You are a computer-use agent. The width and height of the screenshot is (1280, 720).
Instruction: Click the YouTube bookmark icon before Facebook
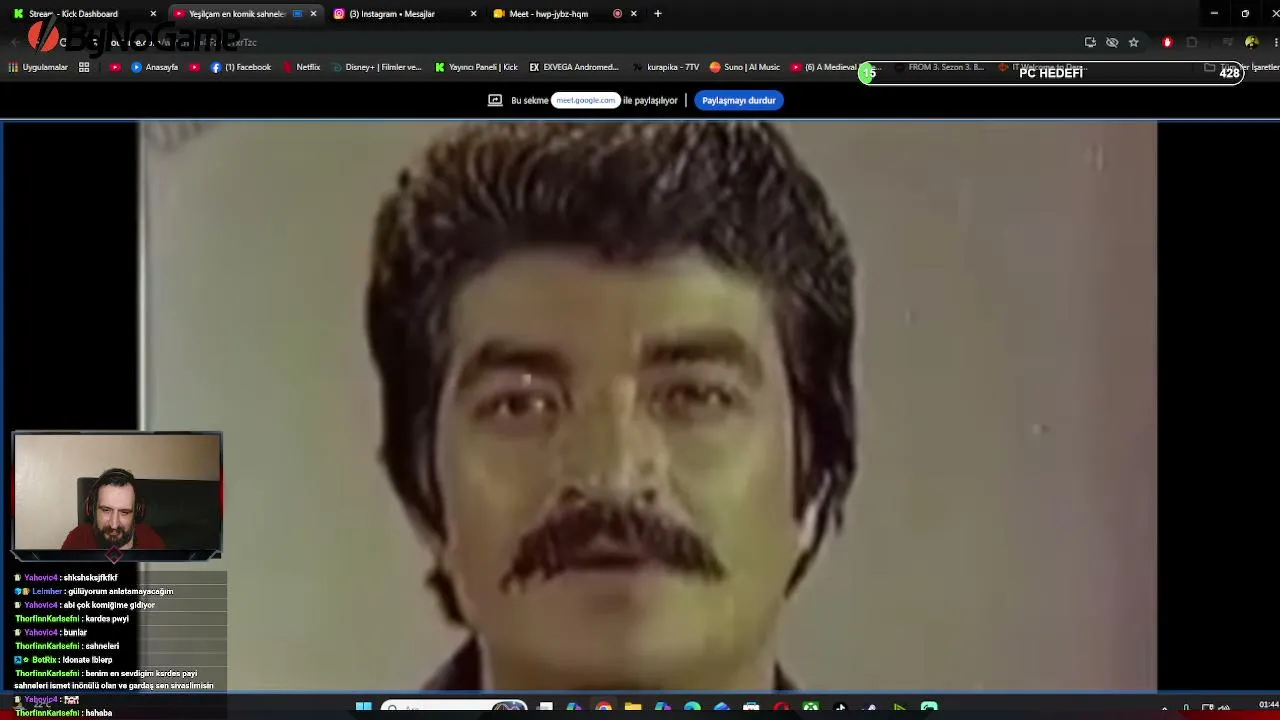click(194, 67)
